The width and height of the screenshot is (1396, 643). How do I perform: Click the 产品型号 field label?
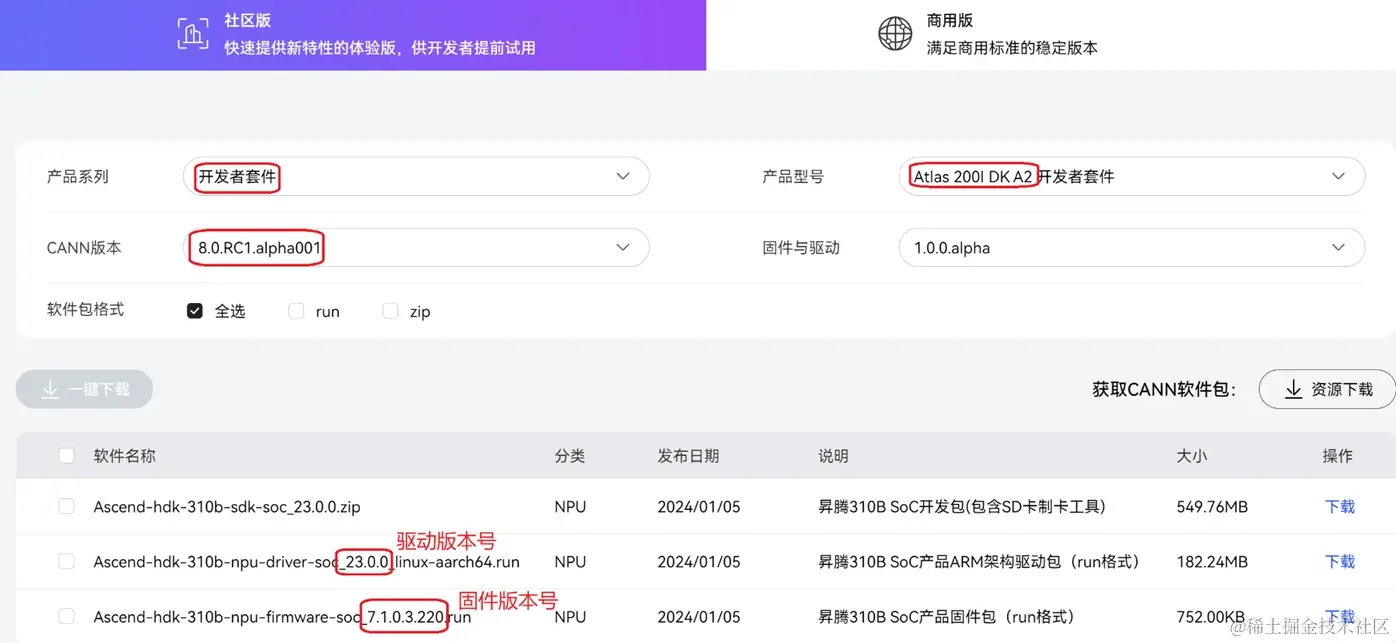[793, 176]
